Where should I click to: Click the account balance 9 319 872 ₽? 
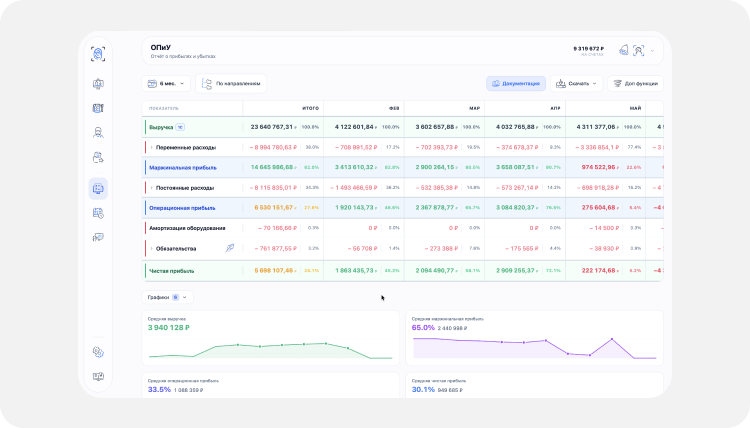589,49
